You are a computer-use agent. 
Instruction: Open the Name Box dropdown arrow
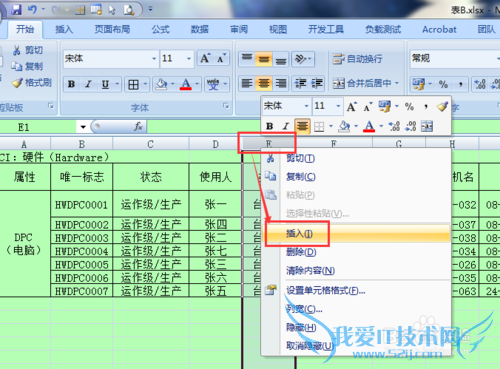pos(83,127)
